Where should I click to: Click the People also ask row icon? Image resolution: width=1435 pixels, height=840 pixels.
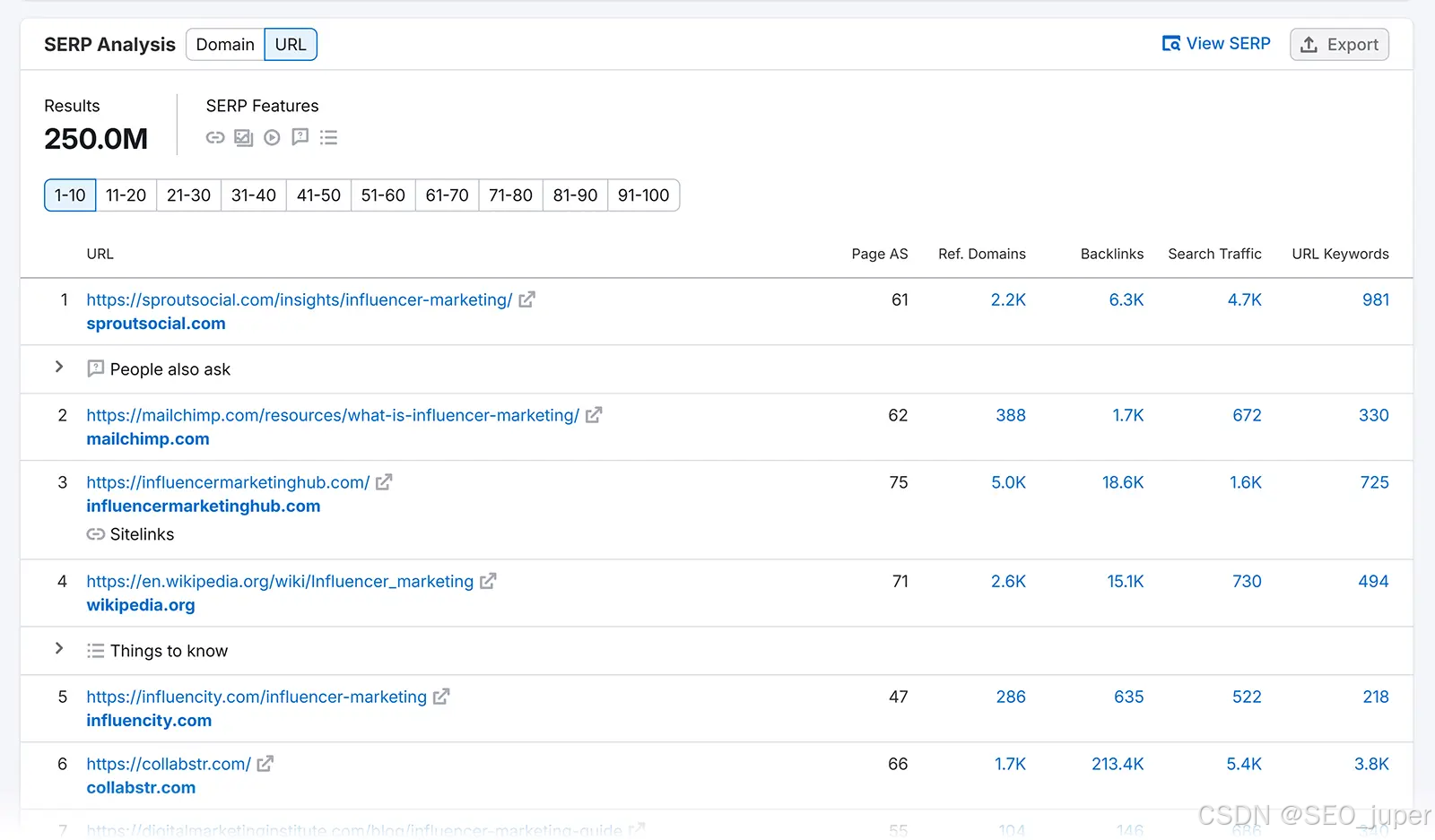[x=95, y=368]
